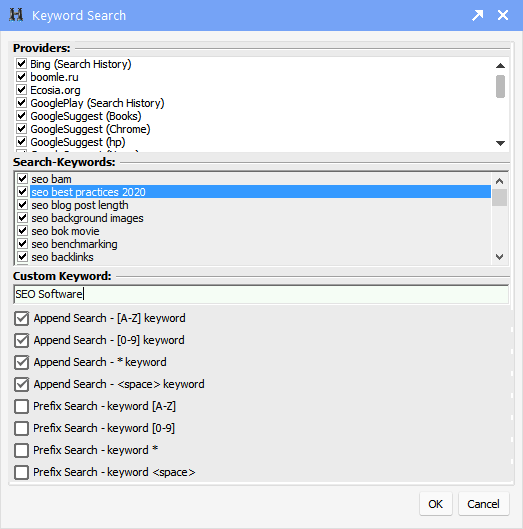Click Providers list scroll up arrow
This screenshot has width=523, height=529.
tap(500, 66)
